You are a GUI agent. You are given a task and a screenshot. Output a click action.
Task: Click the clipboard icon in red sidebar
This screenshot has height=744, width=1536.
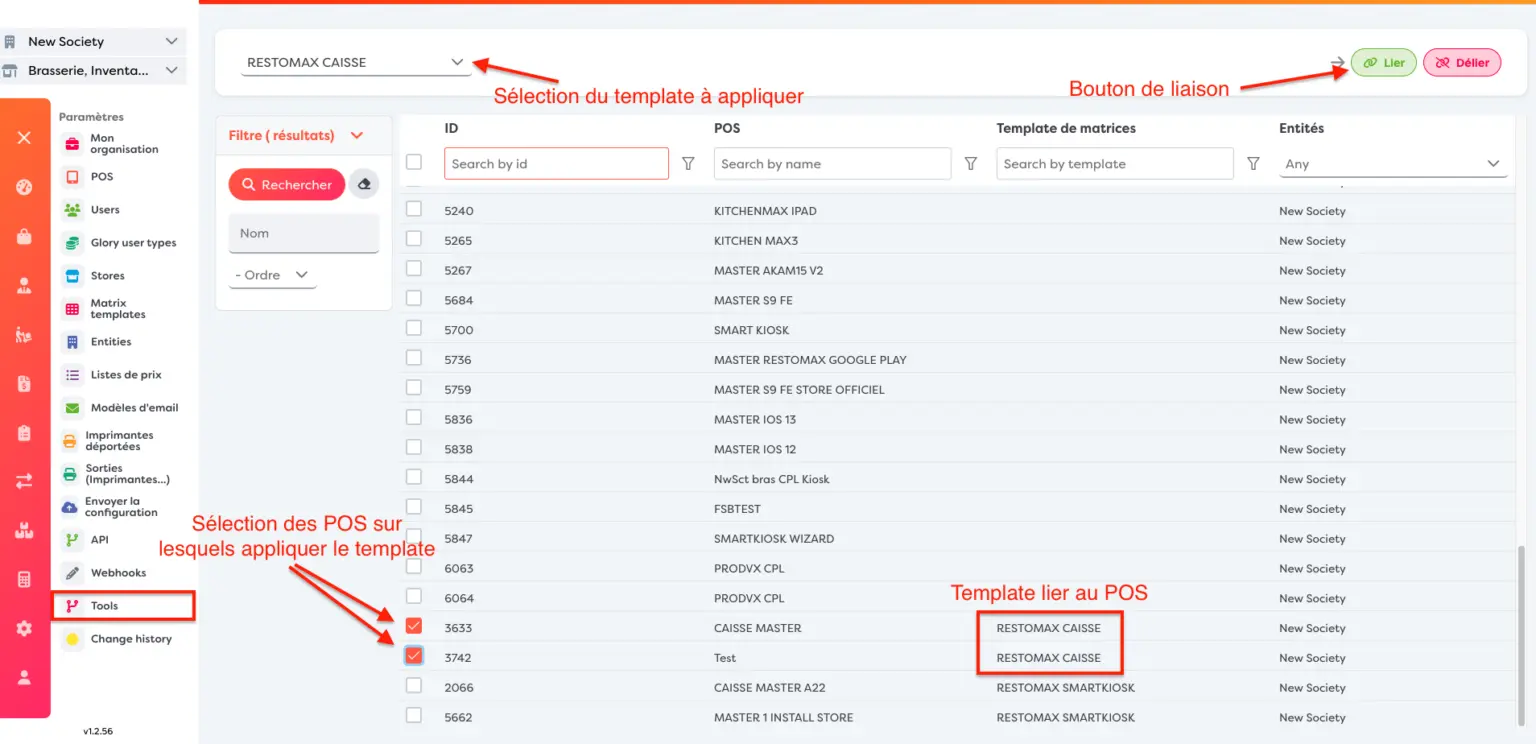click(x=24, y=433)
